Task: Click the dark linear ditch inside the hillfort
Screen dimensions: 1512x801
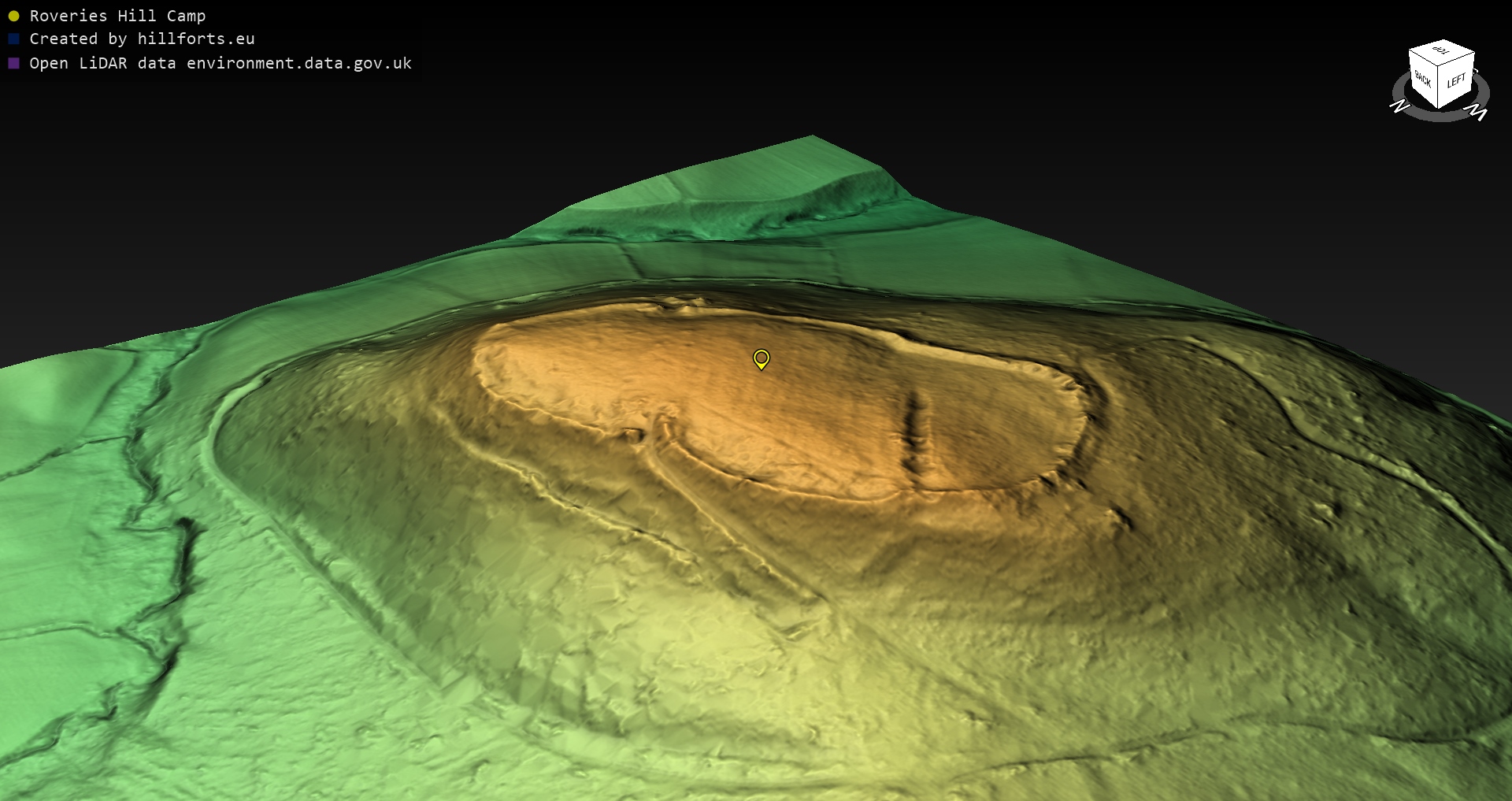Action: (x=915, y=429)
